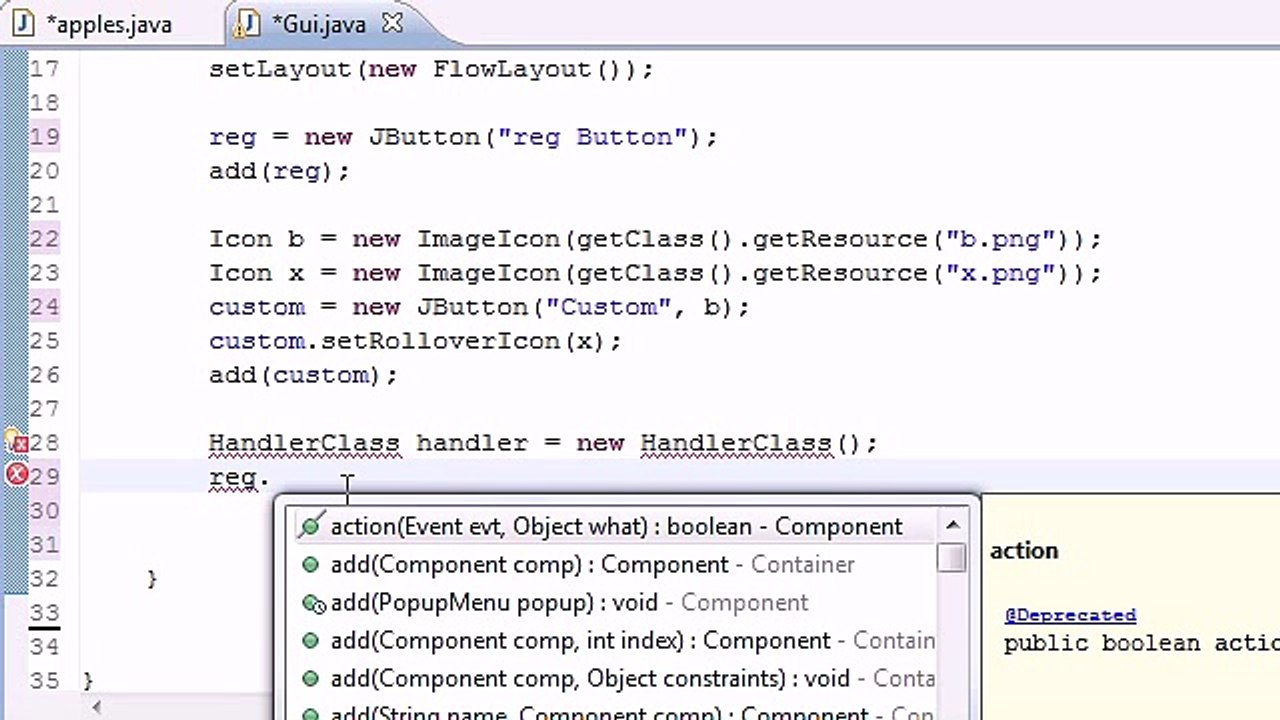The image size is (1280, 720).
Task: Choose add(Component comp, Object constraints) suggestion
Action: coord(616,678)
